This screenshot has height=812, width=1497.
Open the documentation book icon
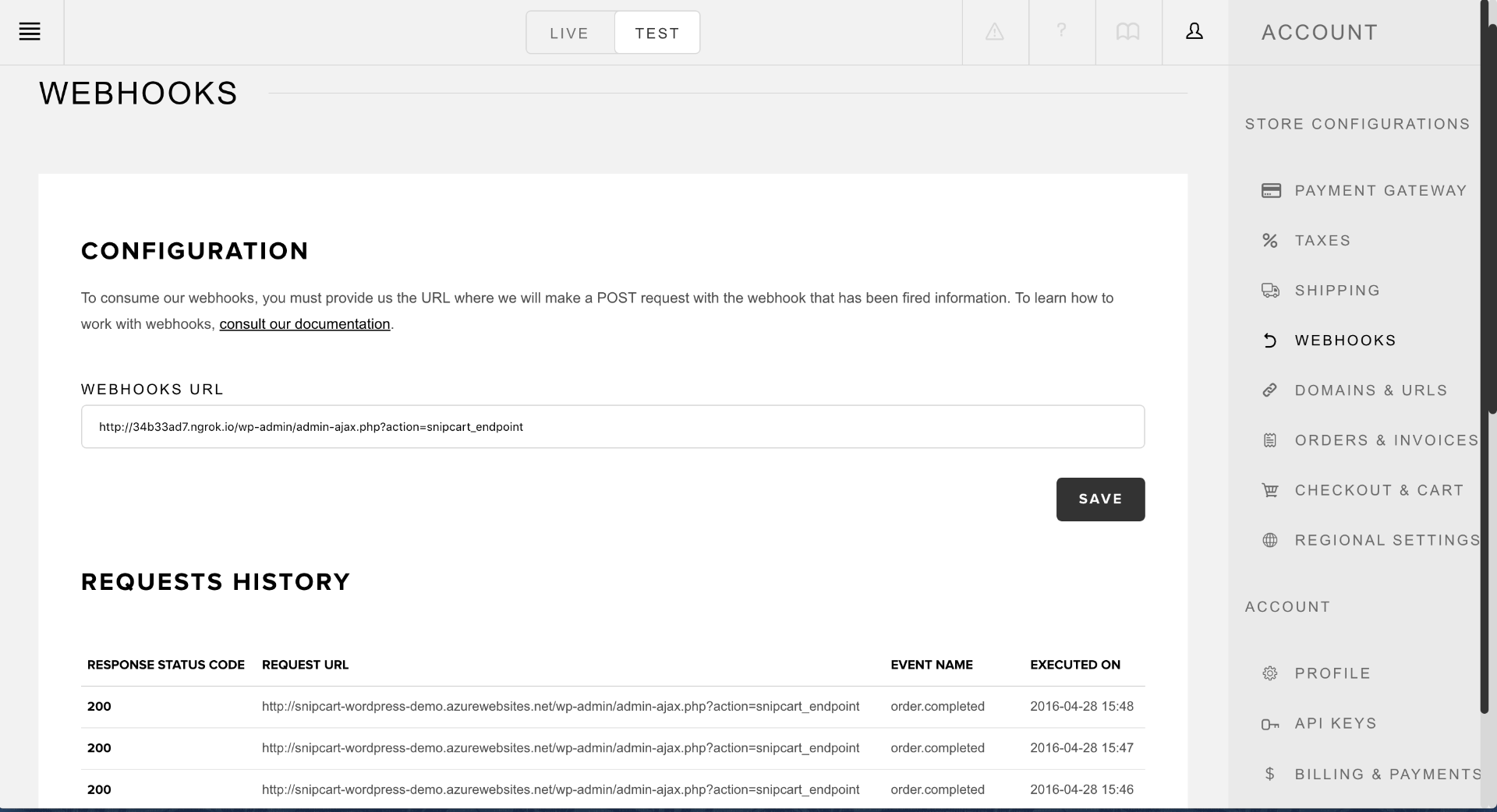(x=1127, y=32)
